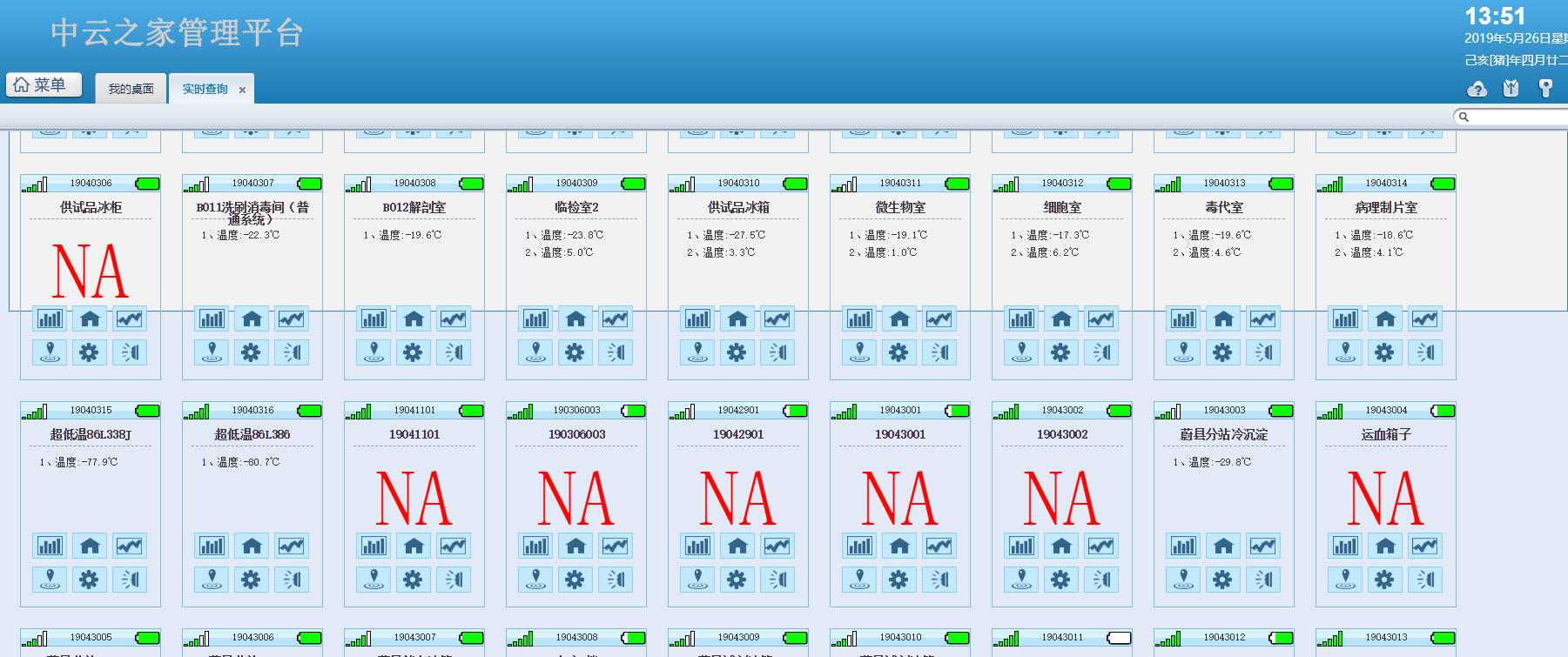Click the key password icon in header
The height and width of the screenshot is (657, 1568).
click(x=1545, y=89)
